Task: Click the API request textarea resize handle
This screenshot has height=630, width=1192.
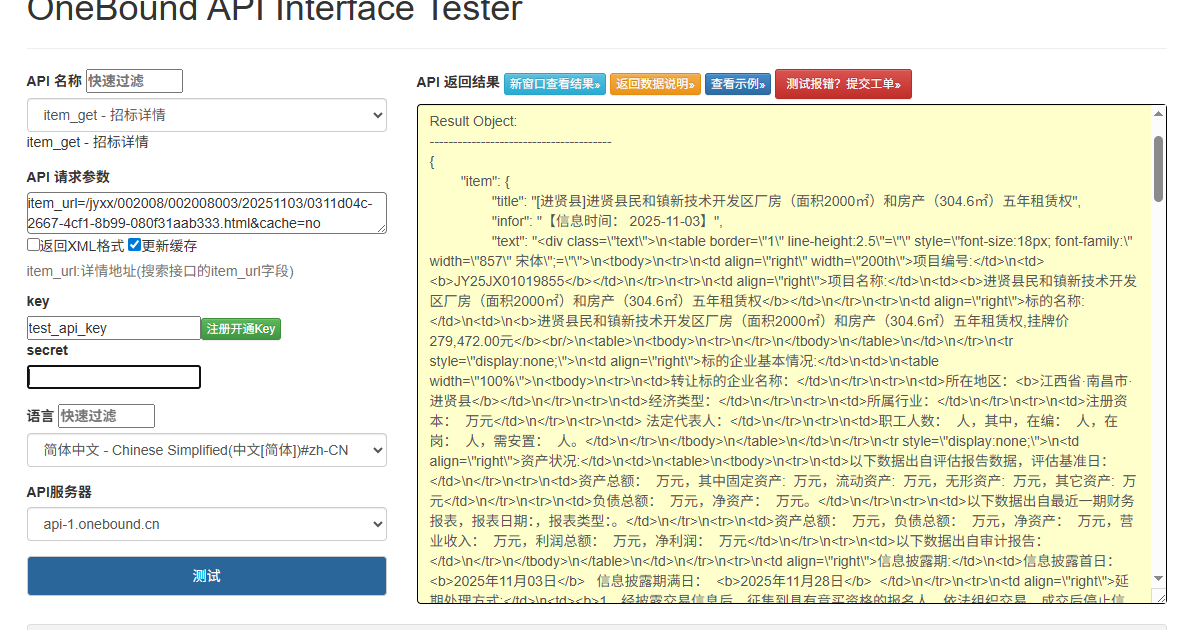Action: tap(382, 228)
